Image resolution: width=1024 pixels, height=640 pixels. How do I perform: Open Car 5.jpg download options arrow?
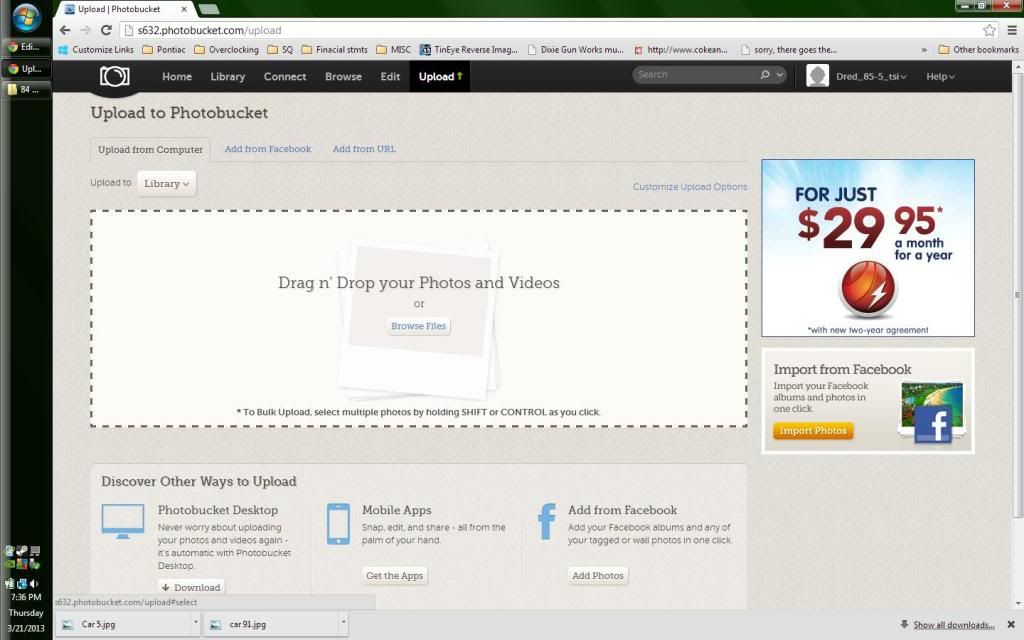tap(195, 624)
